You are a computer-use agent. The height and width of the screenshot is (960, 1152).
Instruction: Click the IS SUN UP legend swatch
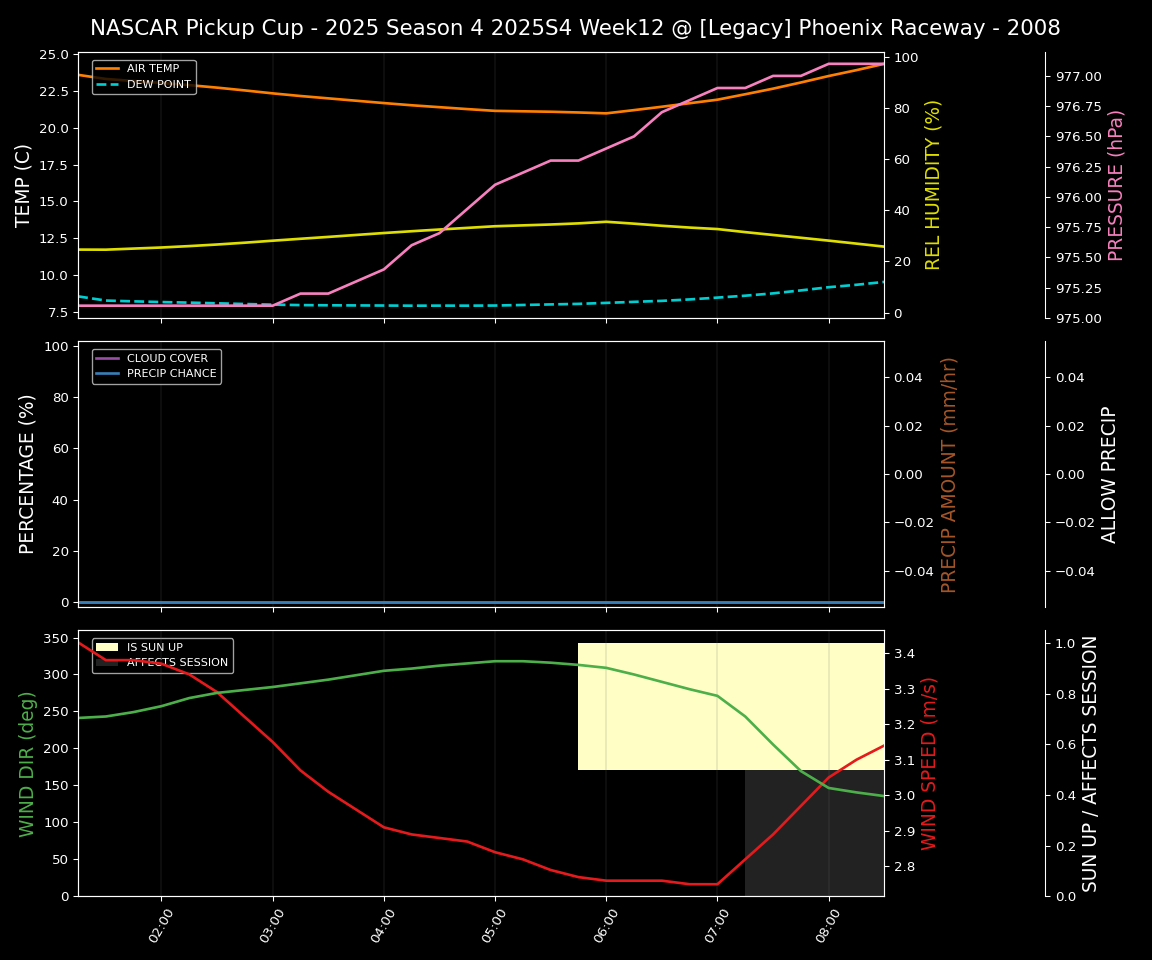point(107,647)
